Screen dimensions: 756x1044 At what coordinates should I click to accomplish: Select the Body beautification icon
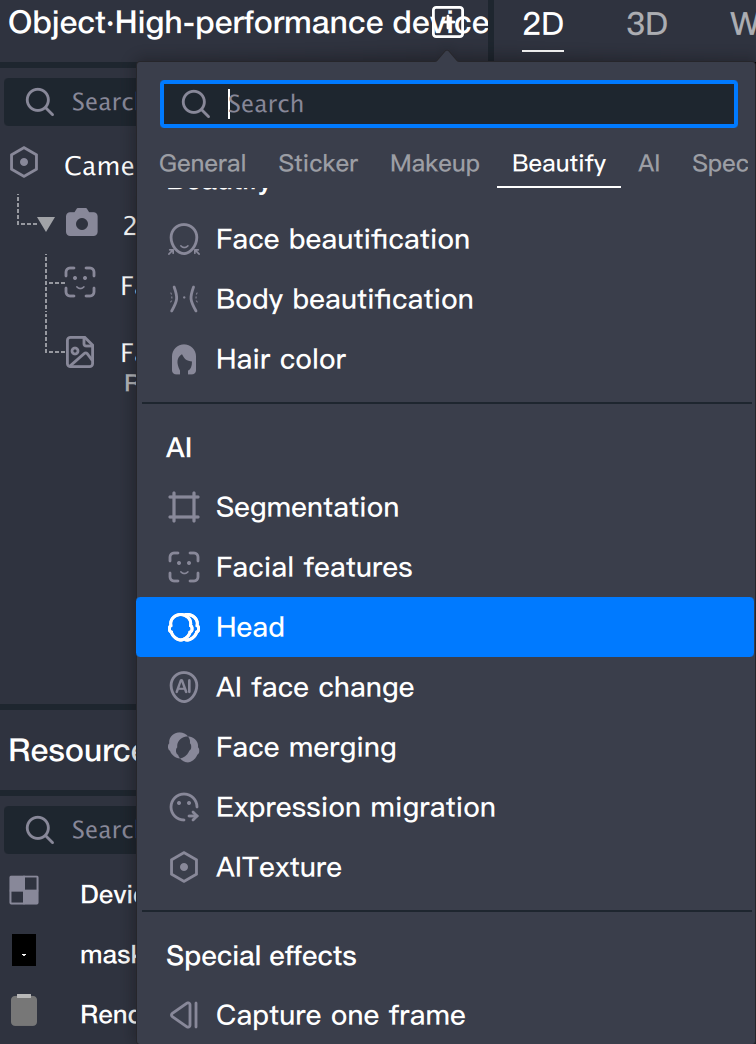[x=184, y=300]
